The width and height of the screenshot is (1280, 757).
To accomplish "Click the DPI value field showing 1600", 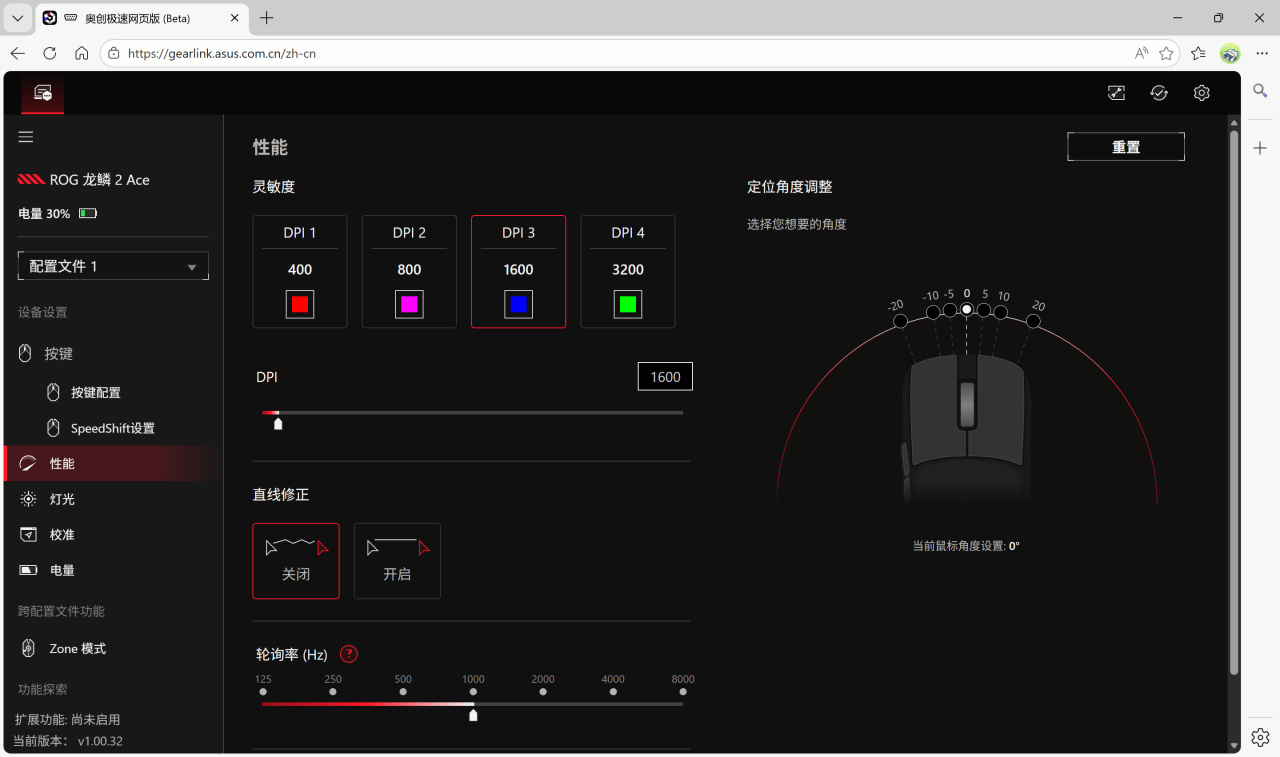I will tap(665, 377).
